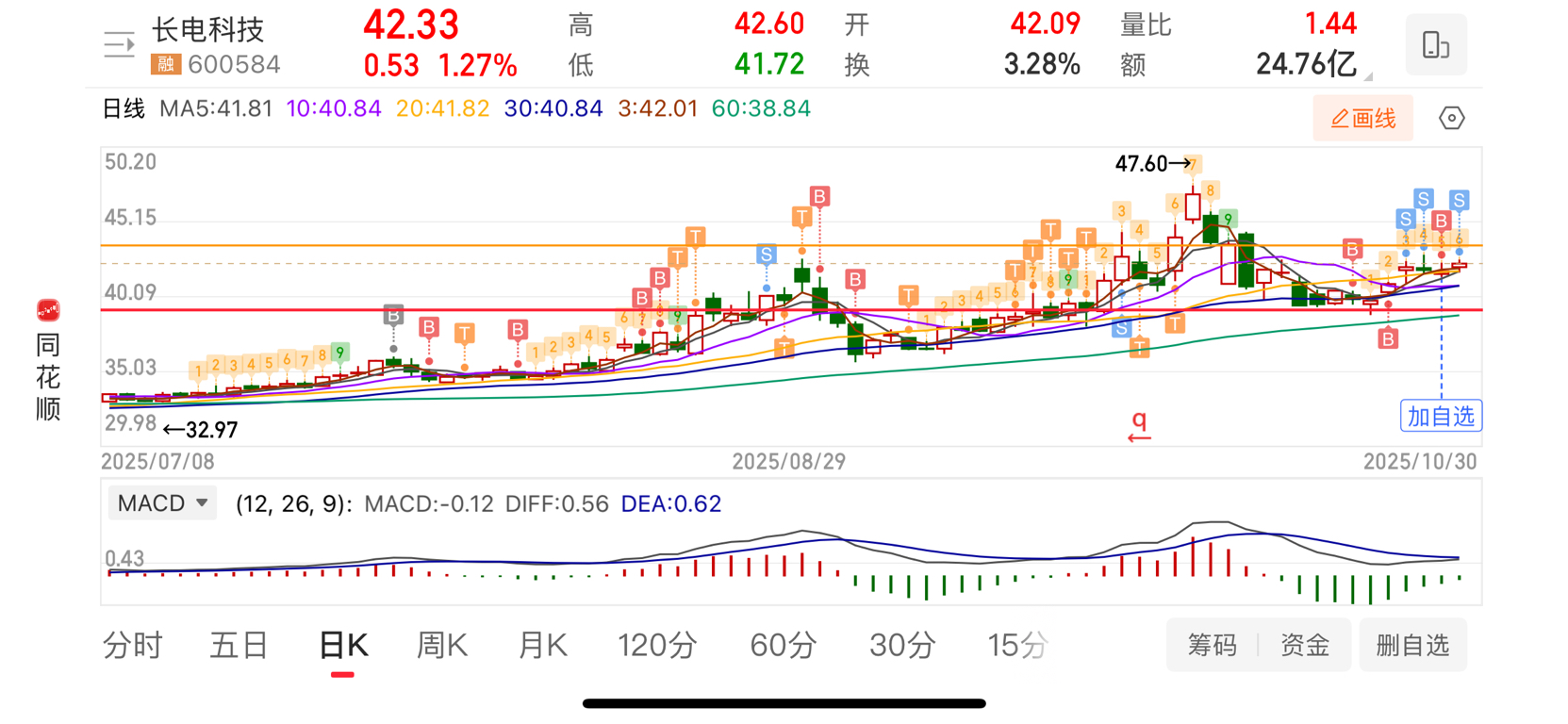Tap the 量比 1.44 value
1568x724 pixels.
pyautogui.click(x=1330, y=24)
